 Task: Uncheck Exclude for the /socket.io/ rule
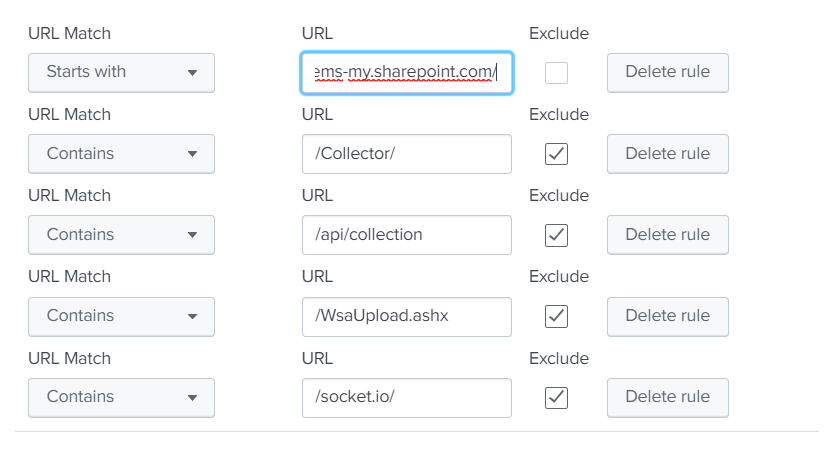pyautogui.click(x=557, y=397)
